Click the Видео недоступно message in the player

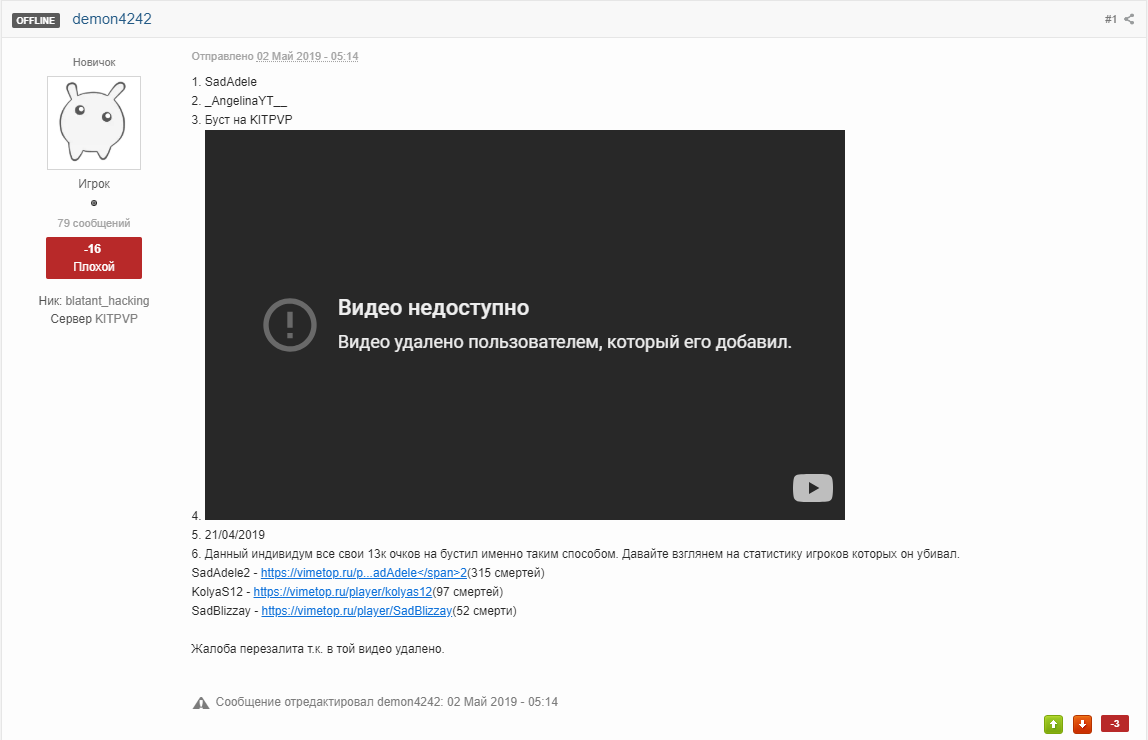pos(433,307)
